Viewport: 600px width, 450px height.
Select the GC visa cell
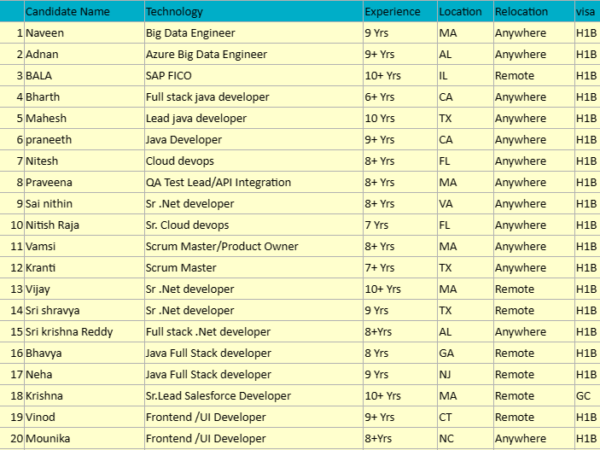tap(584, 395)
